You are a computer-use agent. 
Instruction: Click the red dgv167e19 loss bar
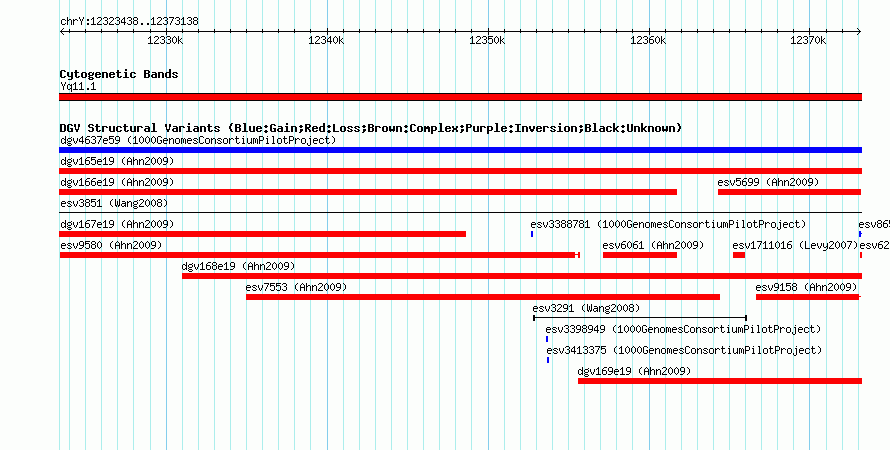click(262, 234)
